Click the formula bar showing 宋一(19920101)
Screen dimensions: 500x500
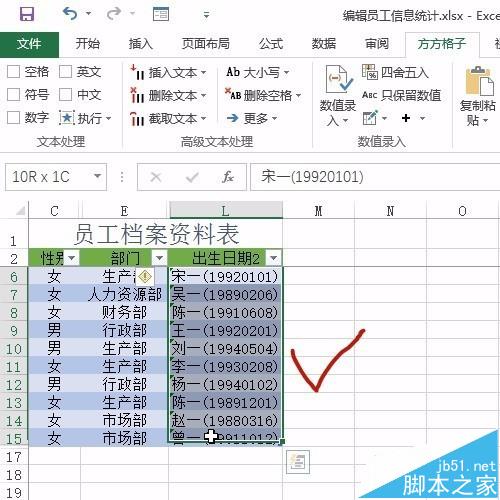[375, 177]
